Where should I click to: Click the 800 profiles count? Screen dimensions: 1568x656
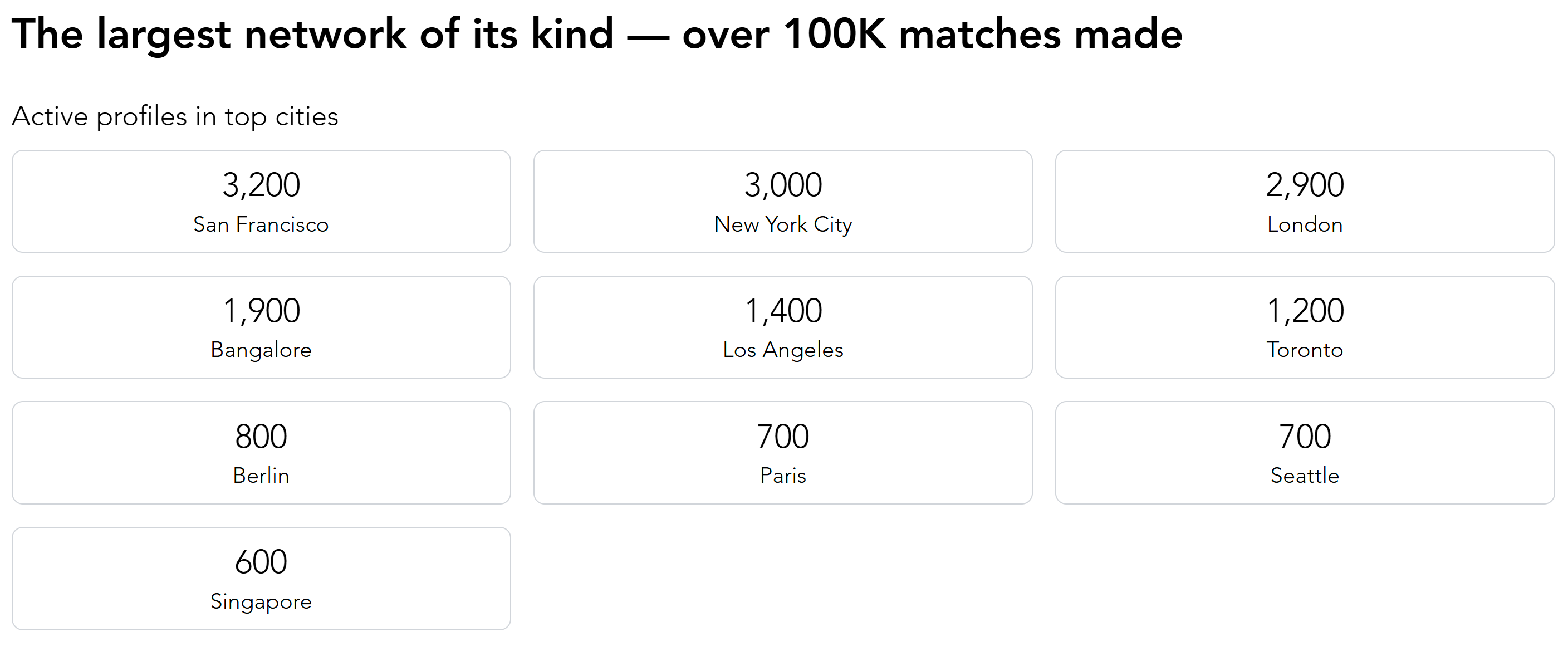coord(261,437)
